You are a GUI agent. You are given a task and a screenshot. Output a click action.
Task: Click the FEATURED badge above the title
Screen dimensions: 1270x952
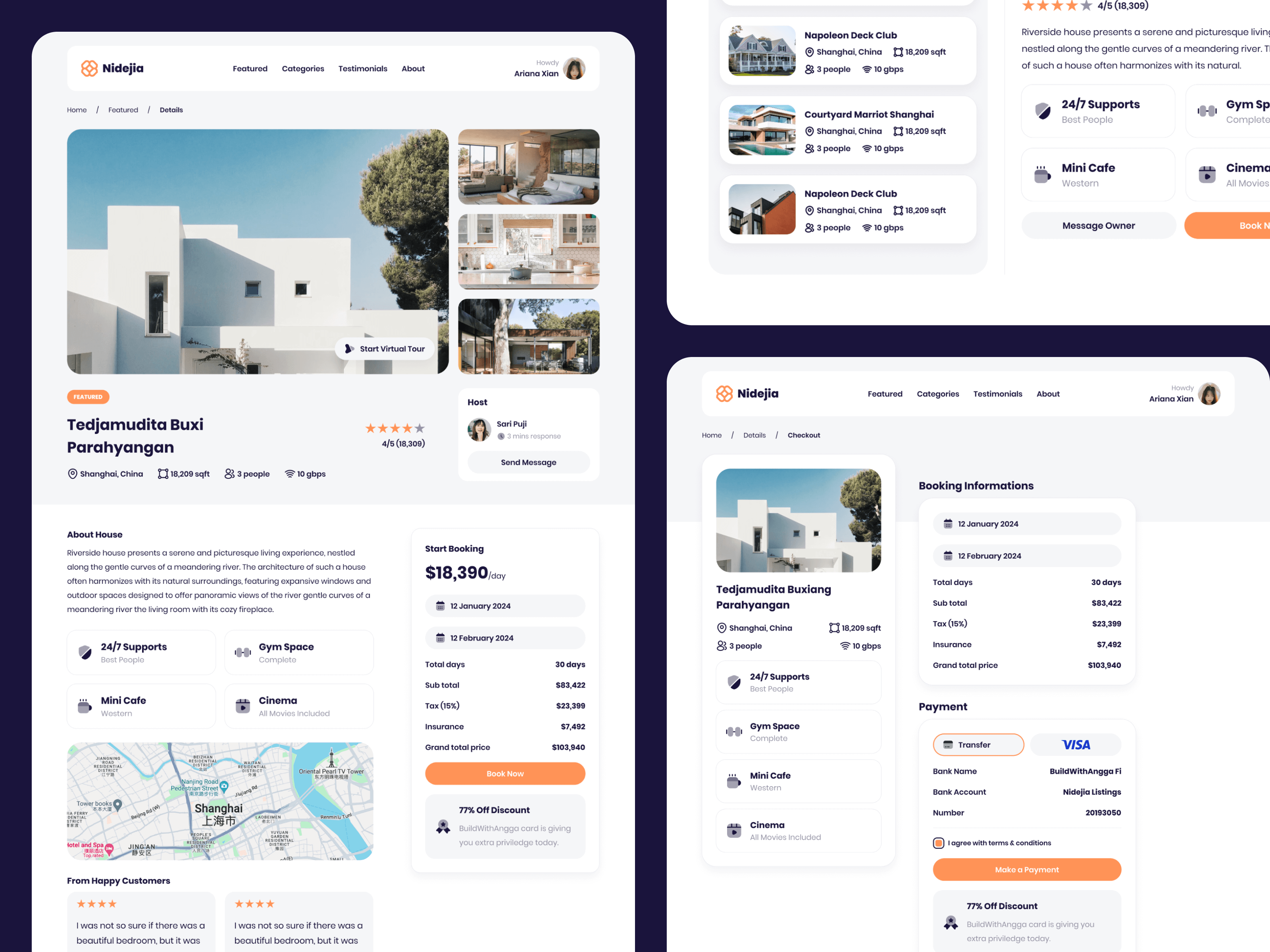pyautogui.click(x=88, y=397)
